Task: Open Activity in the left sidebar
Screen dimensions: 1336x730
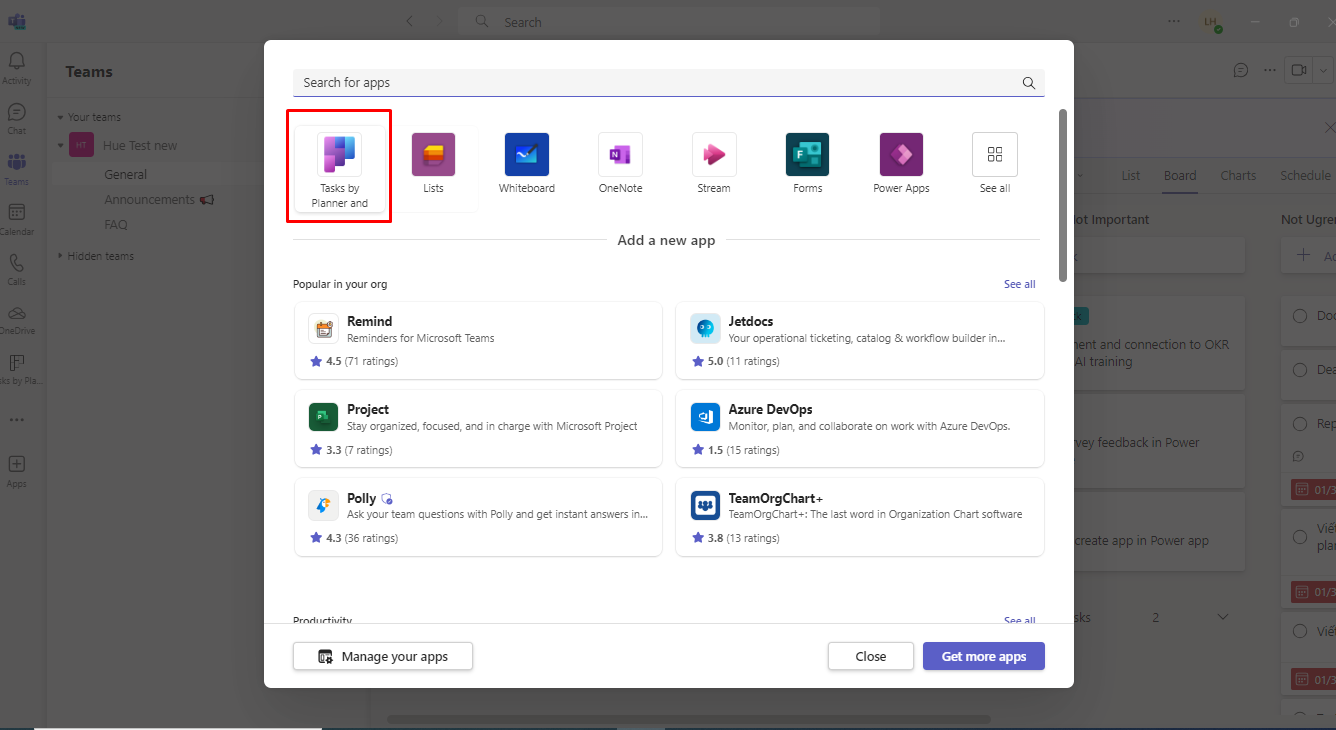Action: [x=17, y=67]
